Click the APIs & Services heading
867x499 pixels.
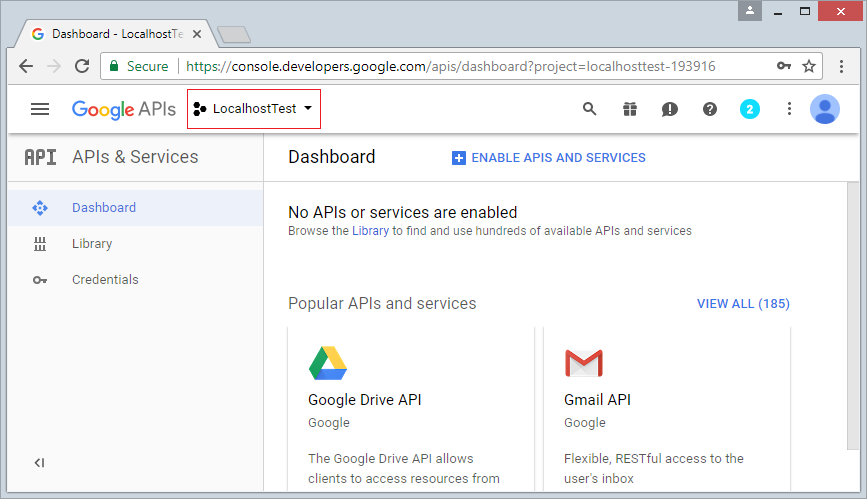coord(135,157)
